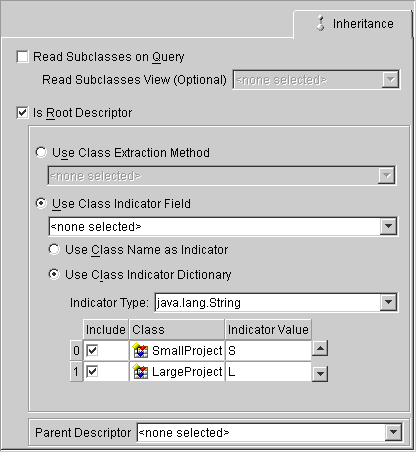This screenshot has width=416, height=452.
Task: Edit the indicator value S
Action: tap(268, 351)
